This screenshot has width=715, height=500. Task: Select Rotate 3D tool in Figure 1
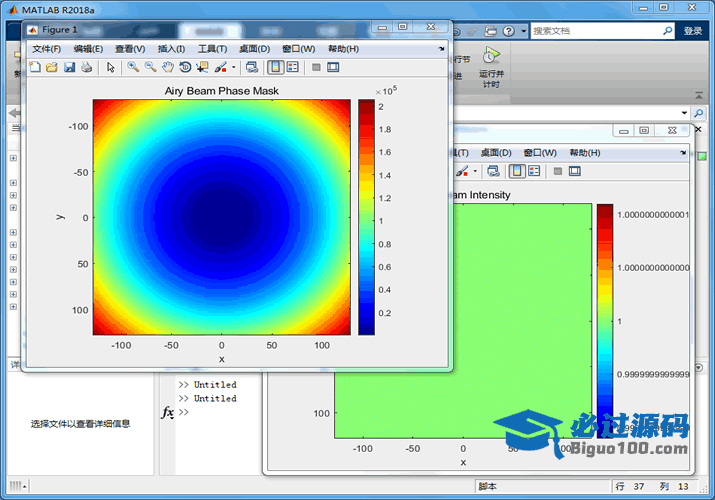(x=185, y=67)
